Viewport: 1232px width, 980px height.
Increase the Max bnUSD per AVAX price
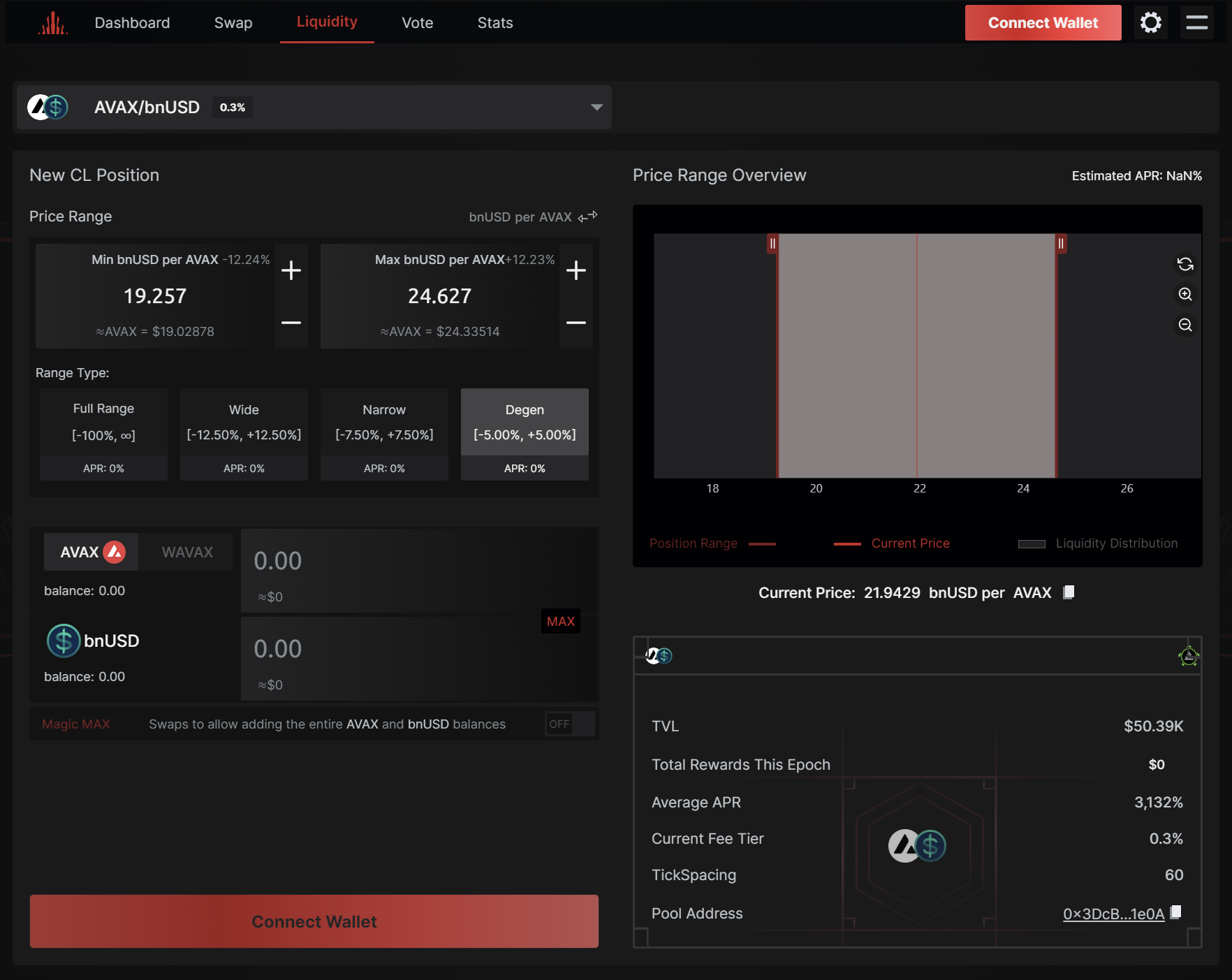click(x=576, y=270)
